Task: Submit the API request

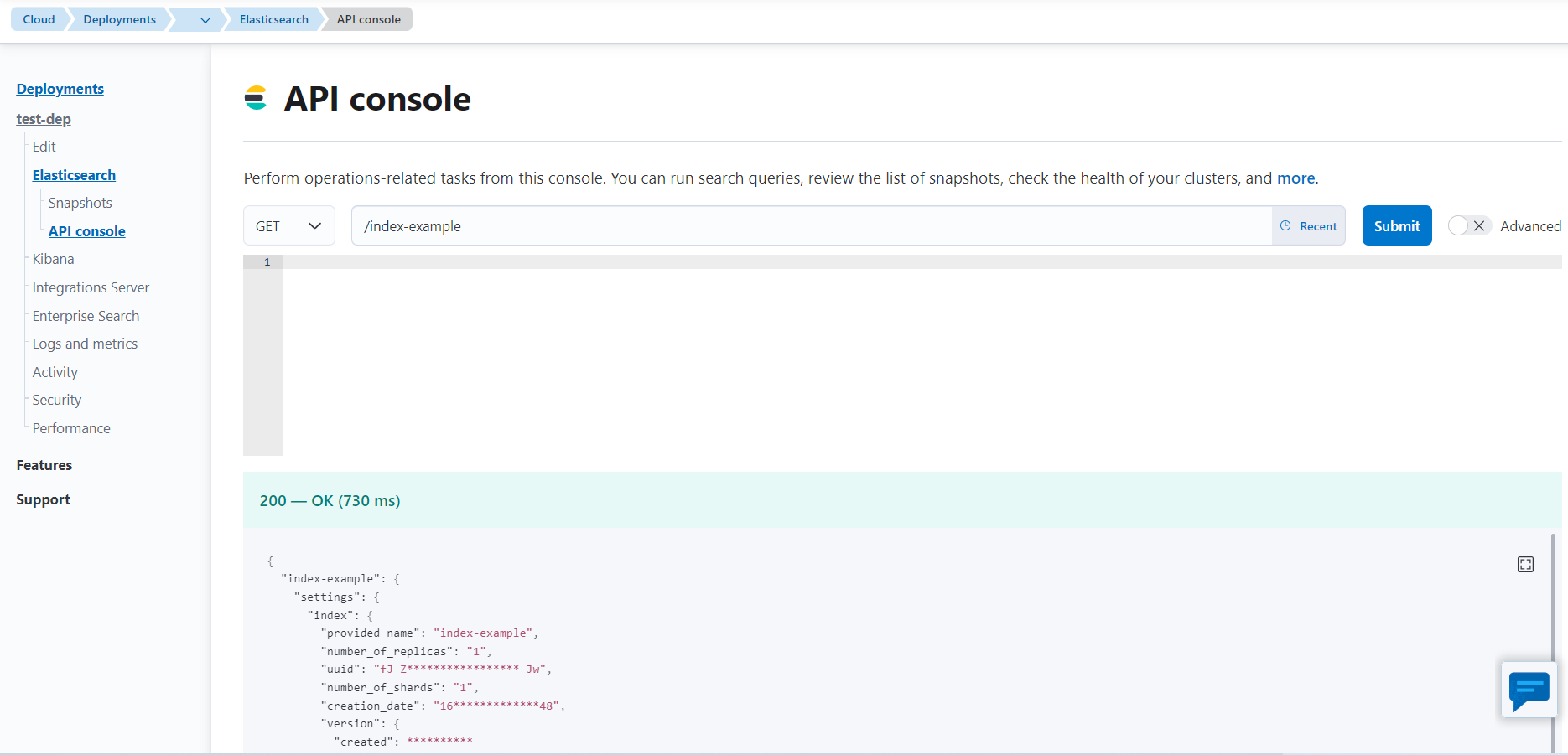Action: click(x=1397, y=225)
